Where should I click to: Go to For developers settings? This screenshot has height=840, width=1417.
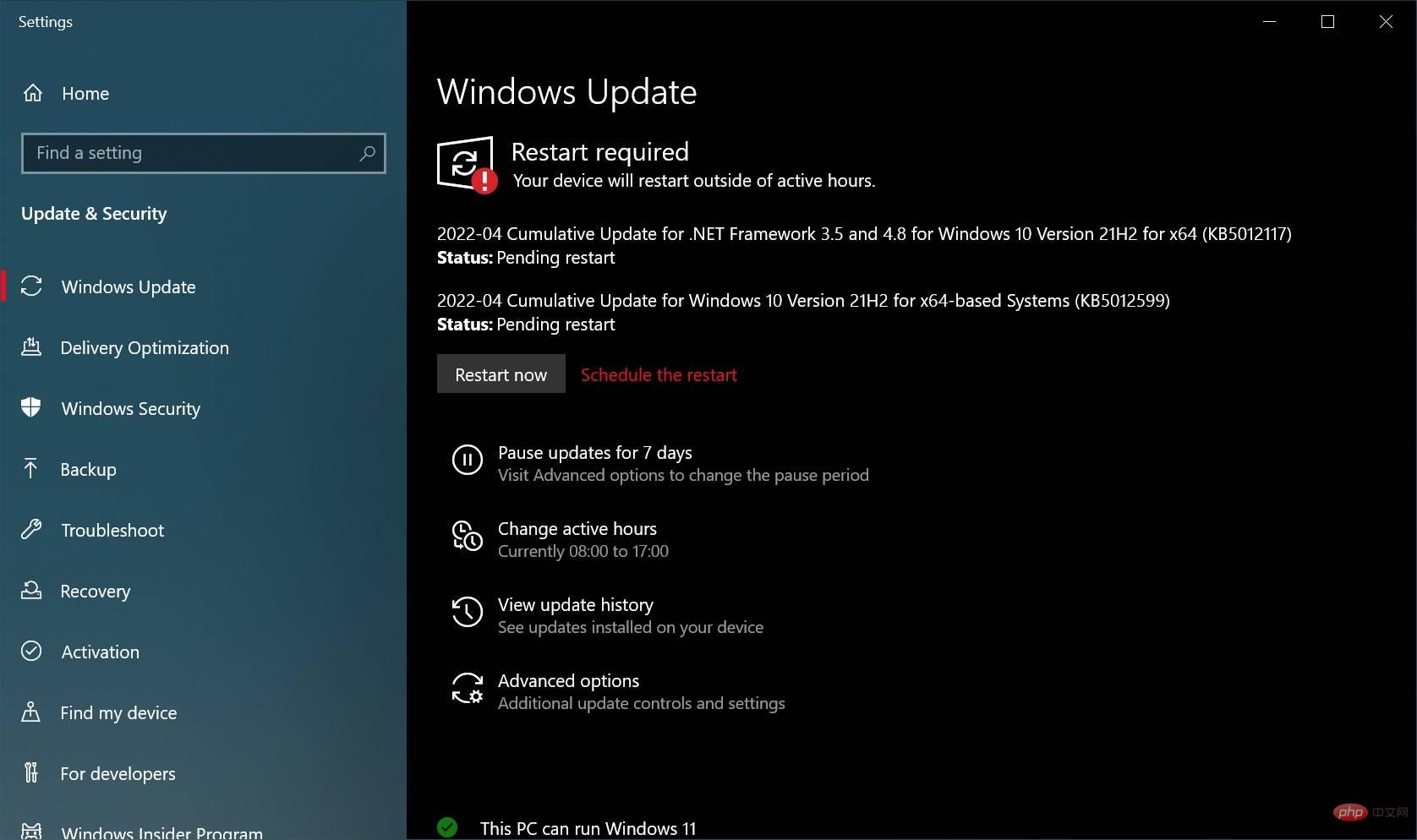pos(203,773)
